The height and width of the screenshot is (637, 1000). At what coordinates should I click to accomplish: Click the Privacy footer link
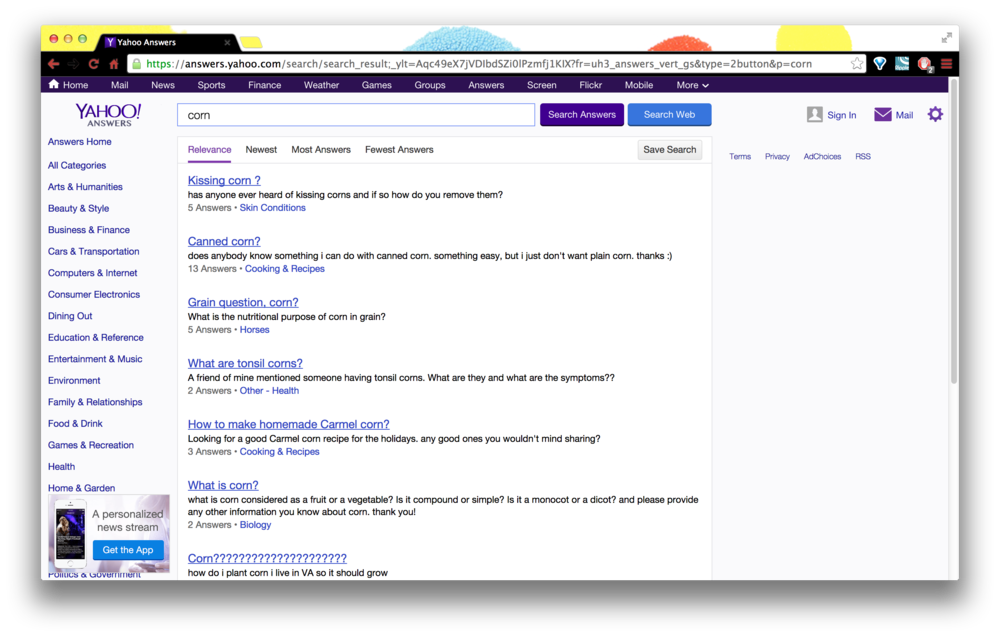(x=777, y=156)
